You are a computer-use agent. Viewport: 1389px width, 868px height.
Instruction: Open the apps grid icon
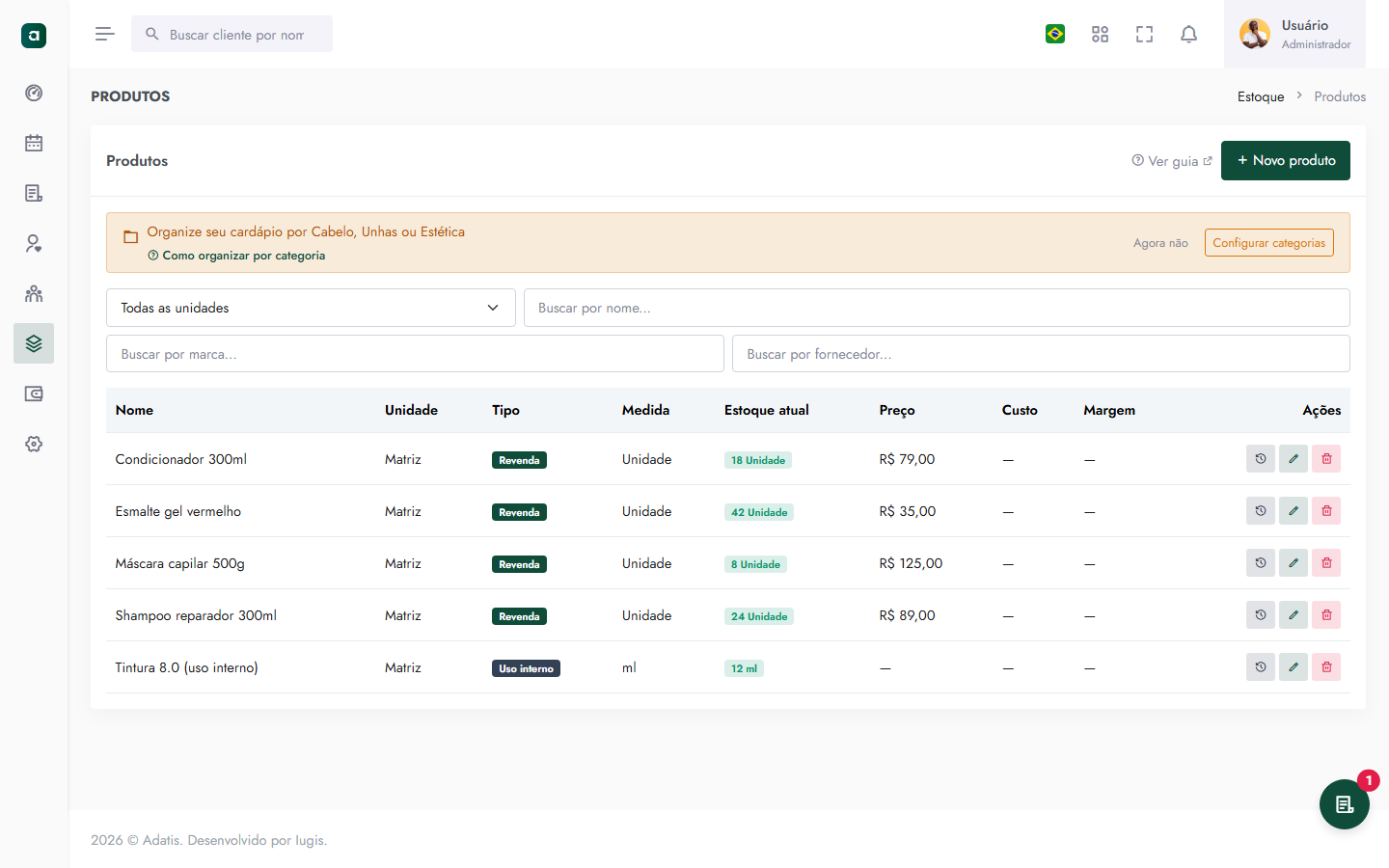pos(1100,35)
